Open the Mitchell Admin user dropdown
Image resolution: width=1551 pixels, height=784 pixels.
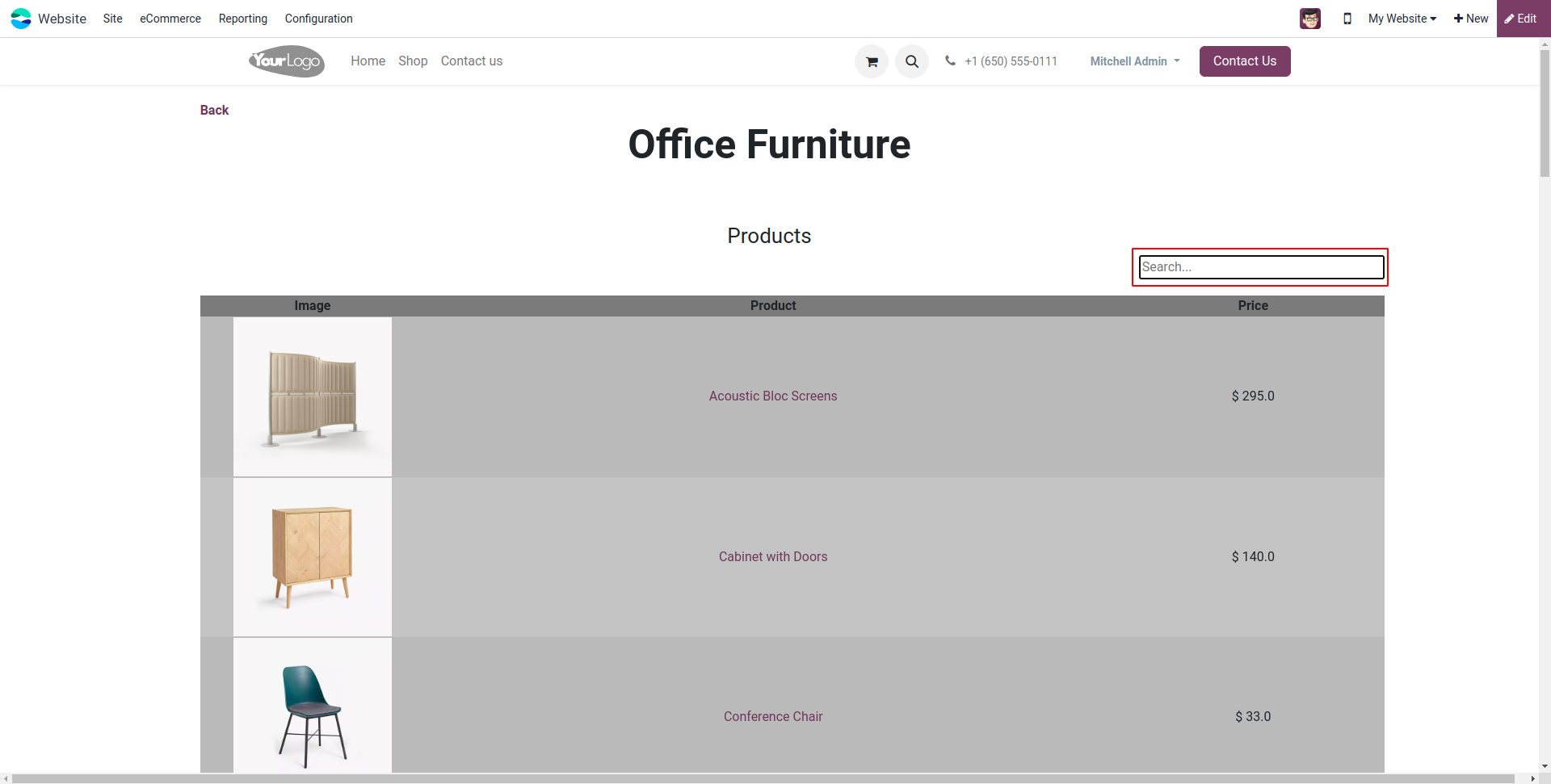click(1135, 61)
